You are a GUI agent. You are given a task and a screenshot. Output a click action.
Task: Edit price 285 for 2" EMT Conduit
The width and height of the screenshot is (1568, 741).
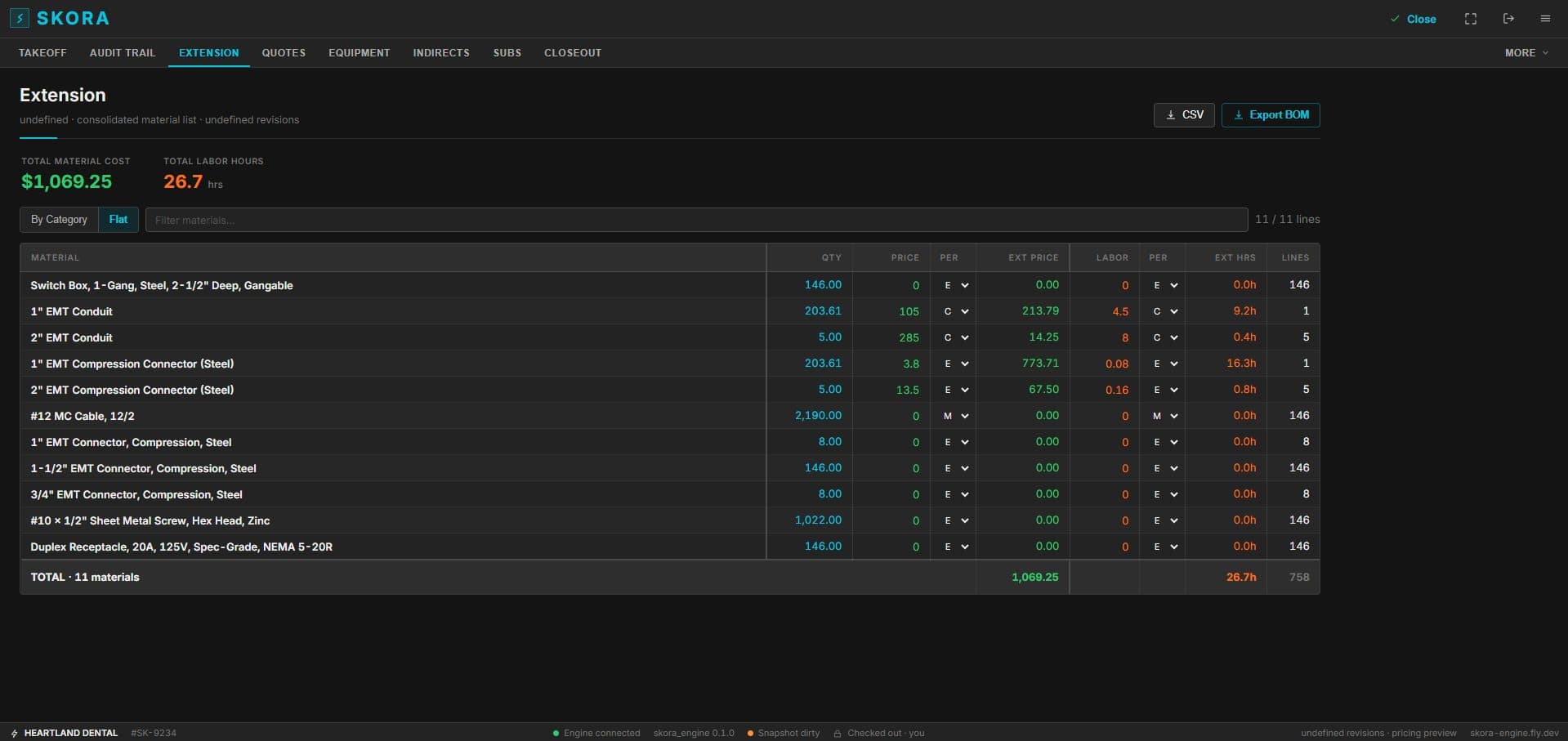909,337
